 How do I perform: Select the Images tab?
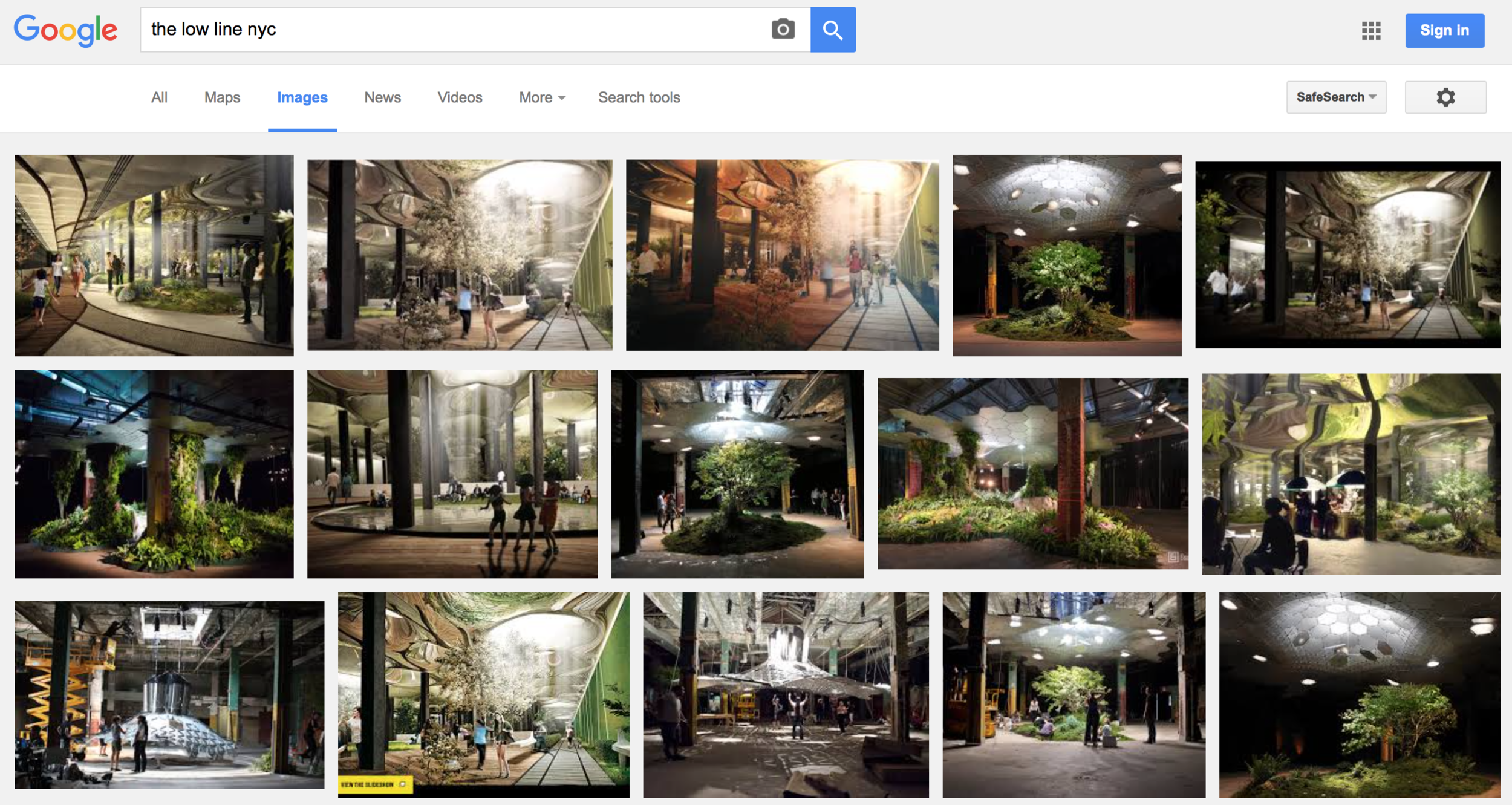click(302, 97)
